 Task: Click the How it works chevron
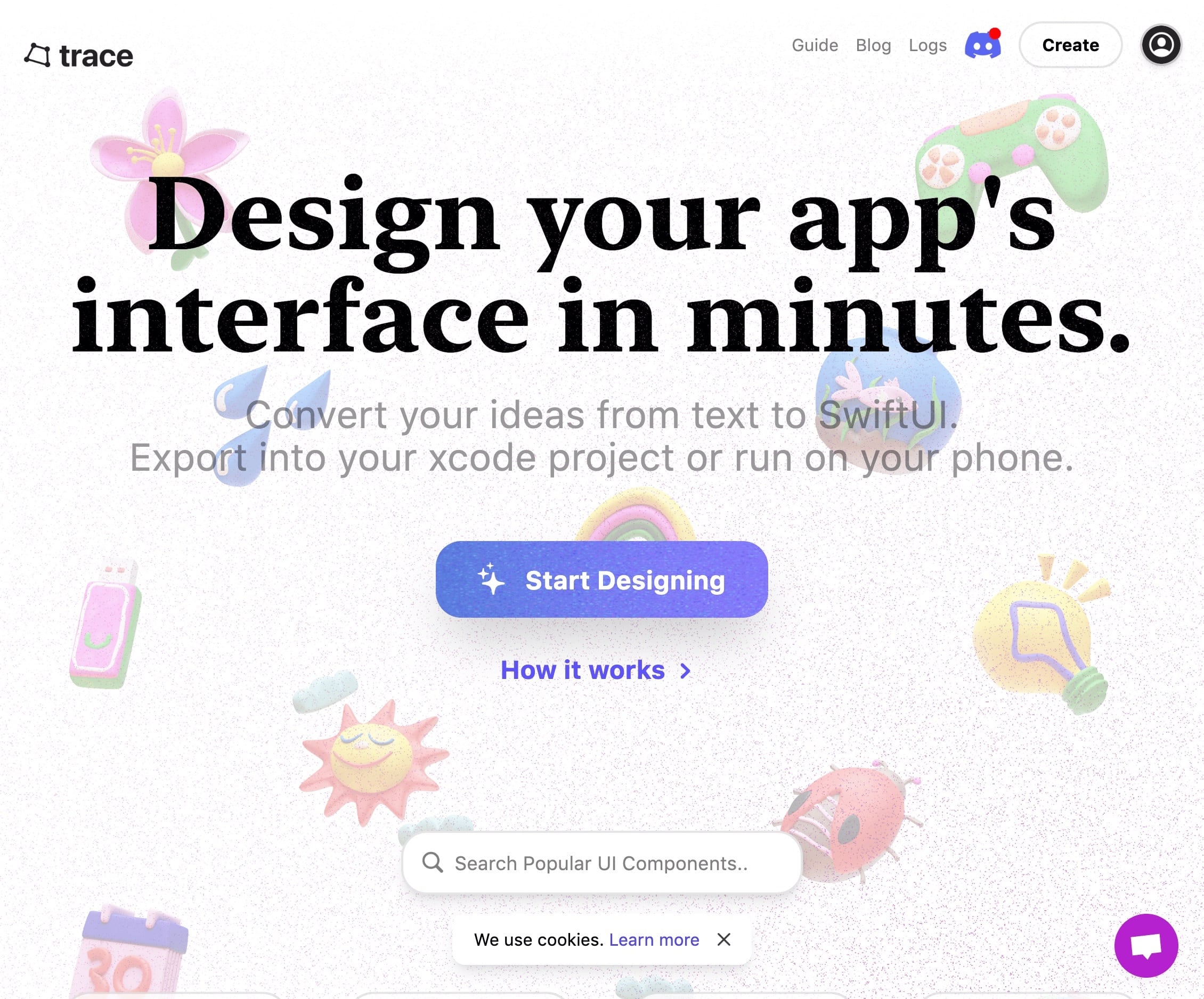tap(686, 669)
